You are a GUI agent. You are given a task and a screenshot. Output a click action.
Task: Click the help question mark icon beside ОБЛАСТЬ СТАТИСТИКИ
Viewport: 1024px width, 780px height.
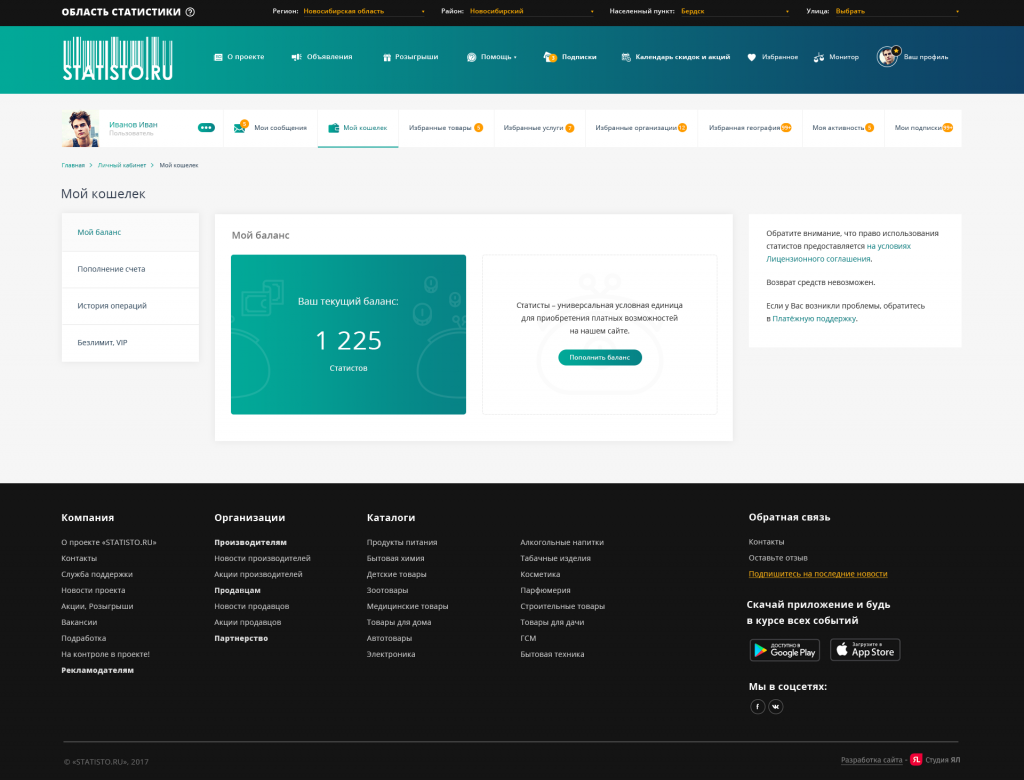pyautogui.click(x=190, y=12)
